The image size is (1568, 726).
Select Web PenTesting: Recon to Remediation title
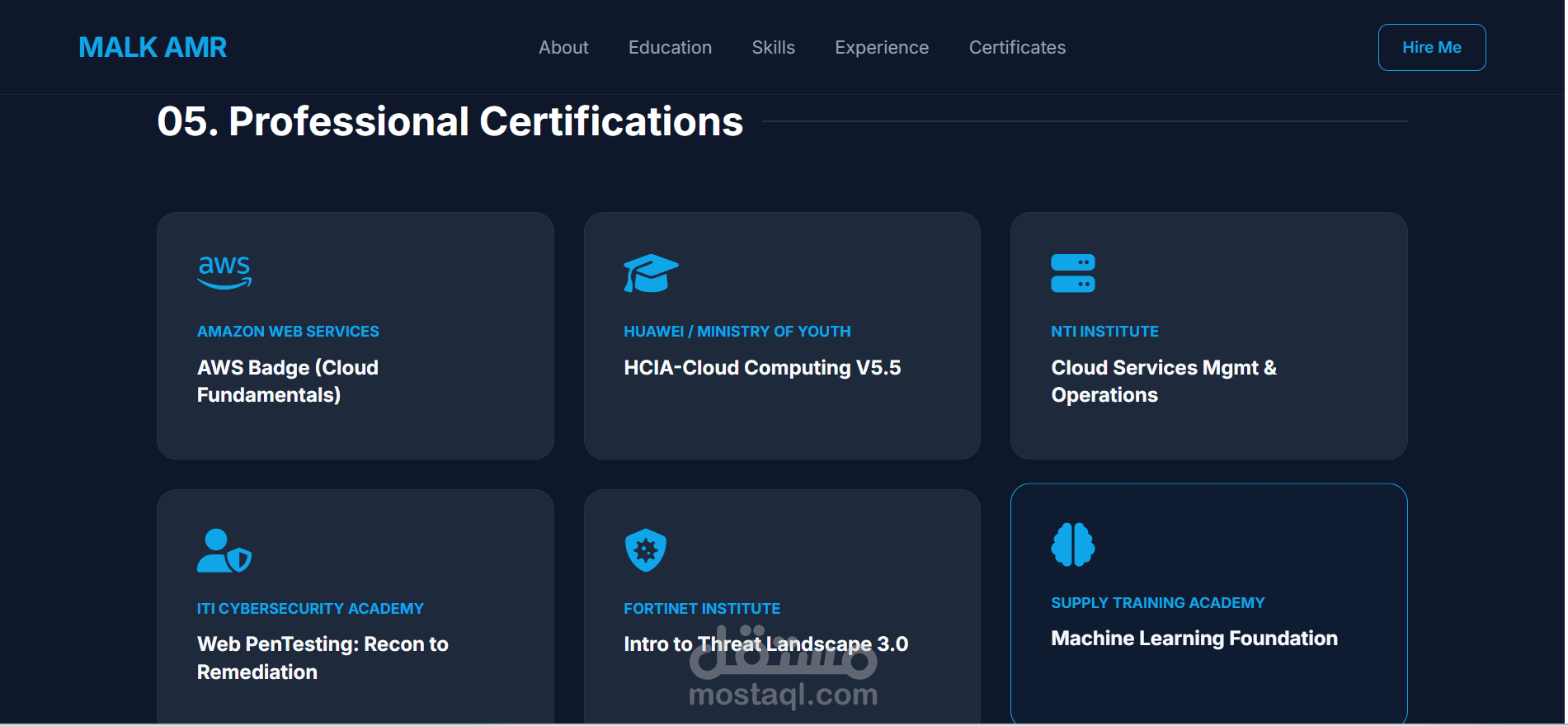coord(323,658)
